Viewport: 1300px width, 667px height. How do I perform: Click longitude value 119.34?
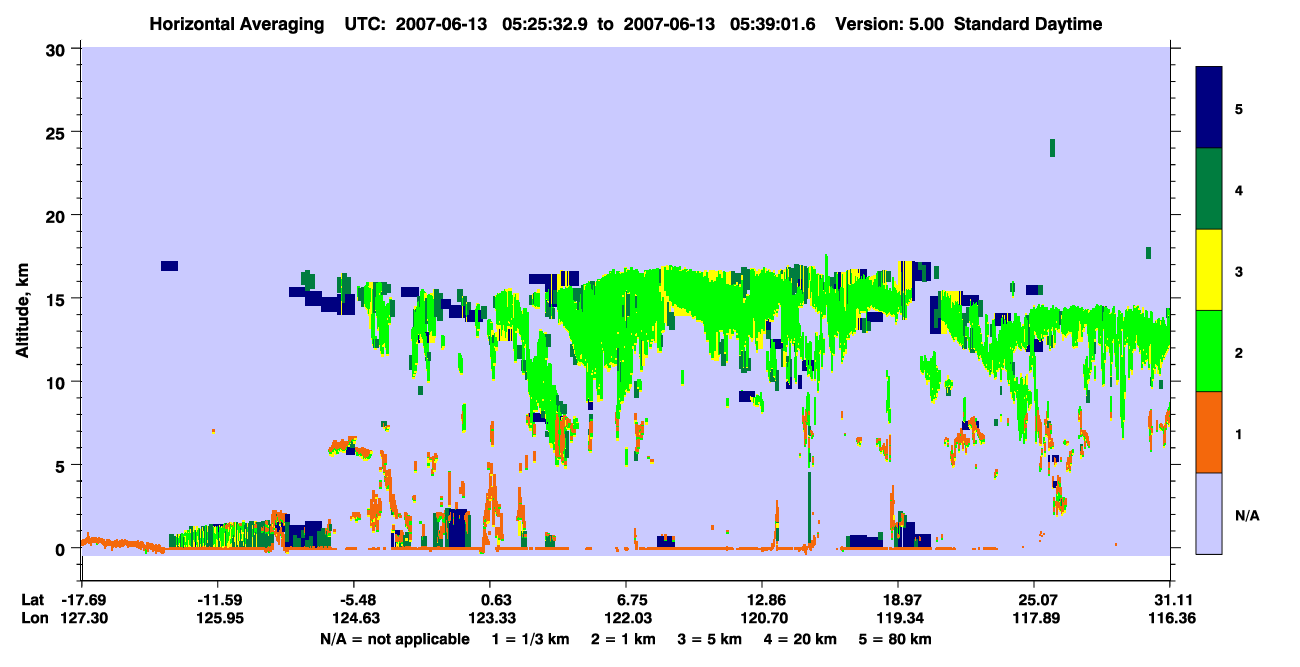click(x=898, y=618)
